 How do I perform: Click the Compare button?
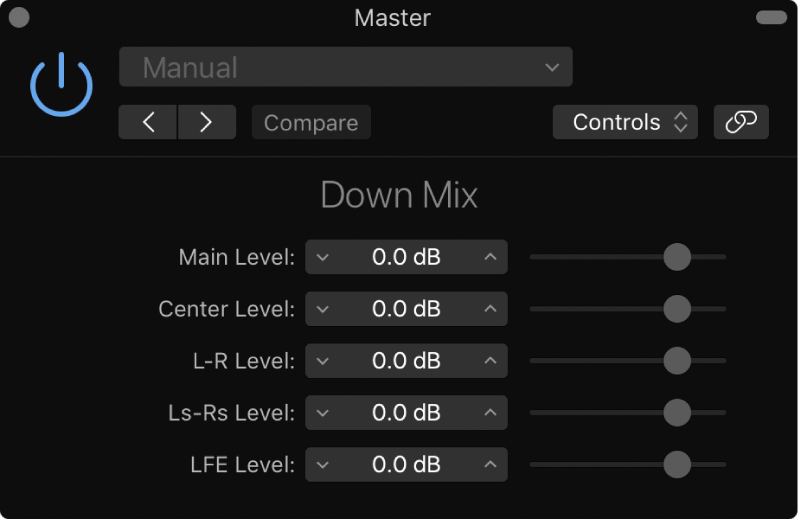[311, 122]
